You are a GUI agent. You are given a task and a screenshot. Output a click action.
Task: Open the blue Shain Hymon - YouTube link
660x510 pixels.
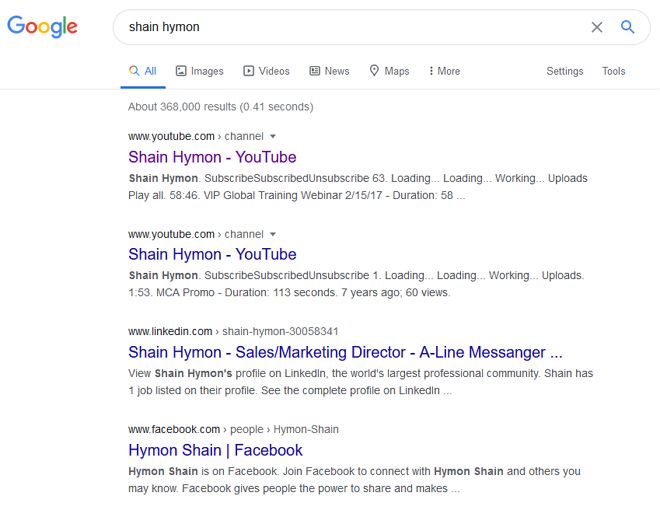(x=212, y=254)
